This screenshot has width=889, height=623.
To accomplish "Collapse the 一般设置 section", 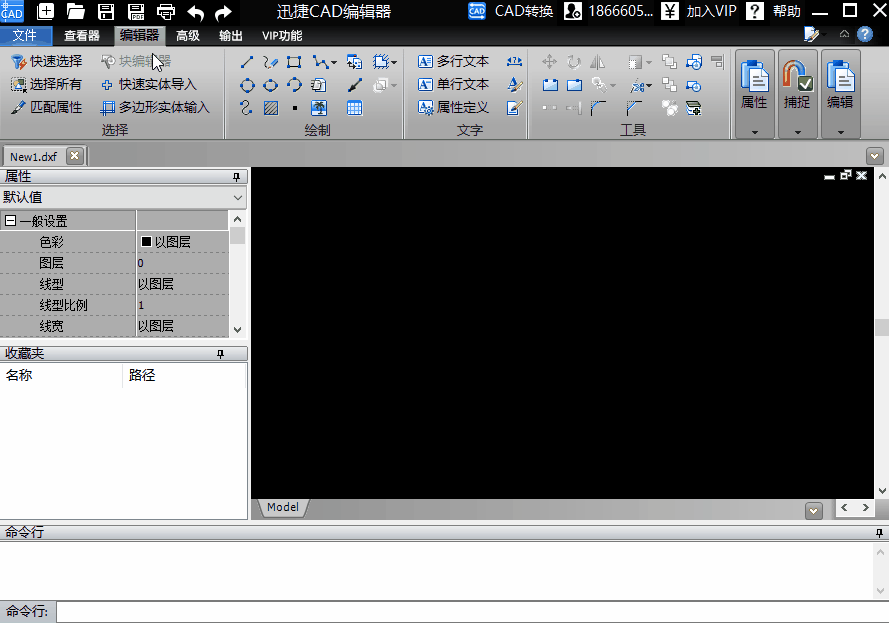I will click(10, 221).
